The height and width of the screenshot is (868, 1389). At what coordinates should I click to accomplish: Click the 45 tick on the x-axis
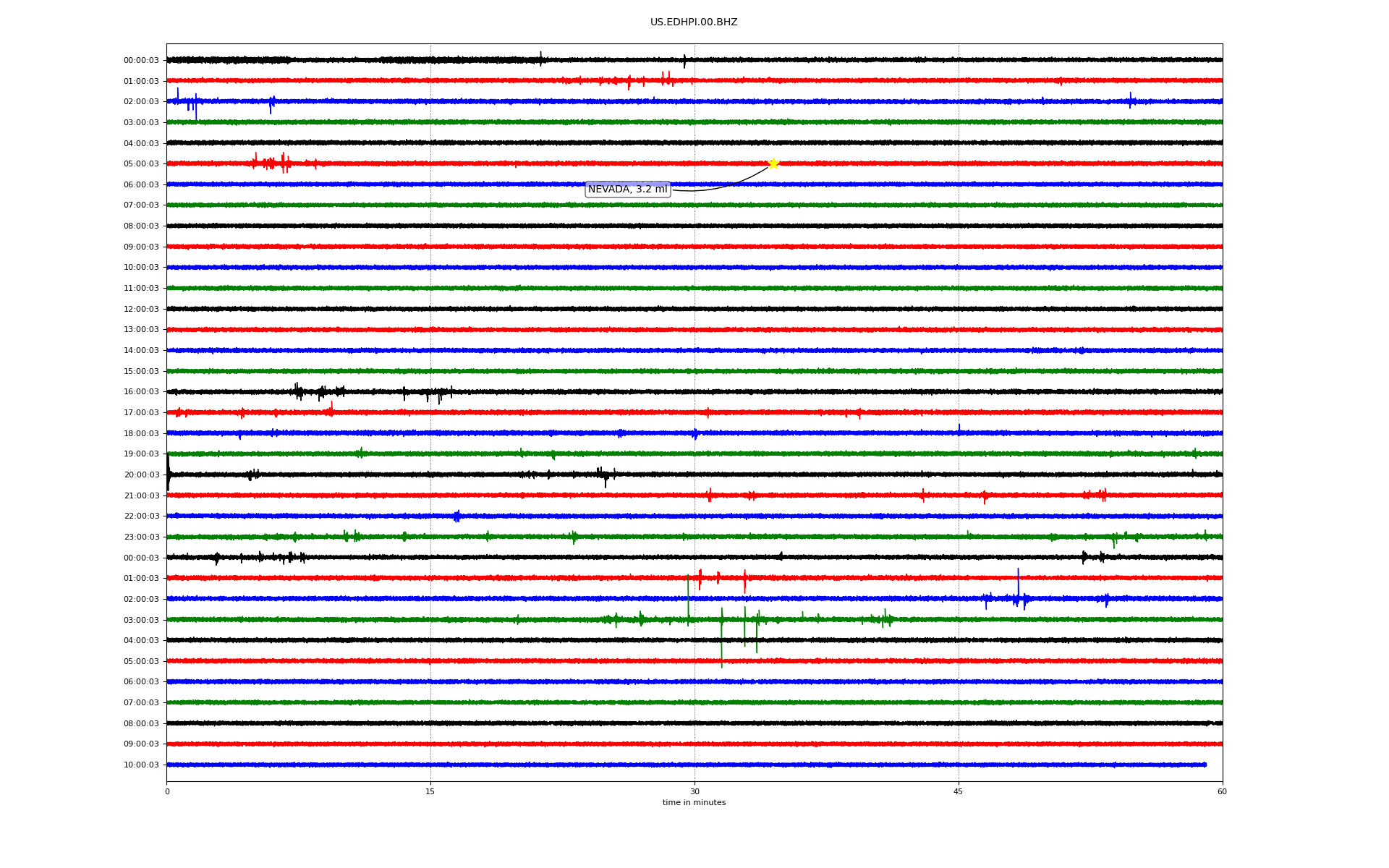[x=959, y=792]
